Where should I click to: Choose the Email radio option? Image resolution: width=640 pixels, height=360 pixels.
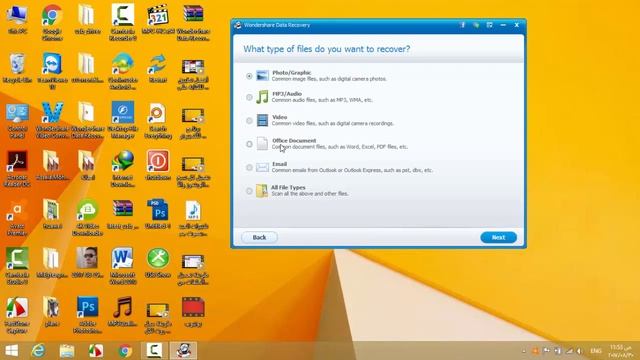click(249, 167)
